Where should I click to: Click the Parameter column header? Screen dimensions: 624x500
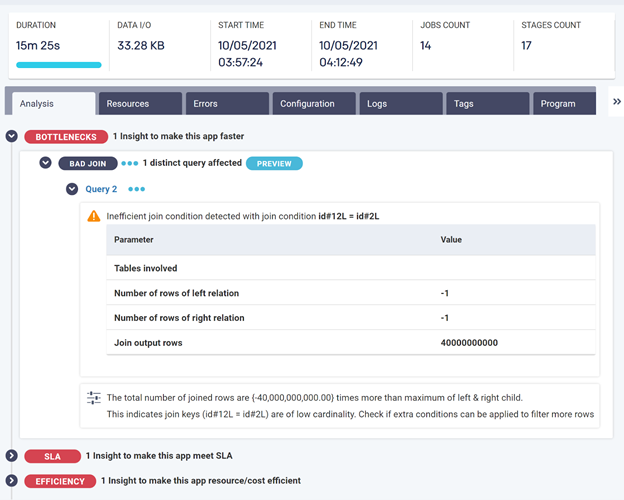pyautogui.click(x=134, y=240)
